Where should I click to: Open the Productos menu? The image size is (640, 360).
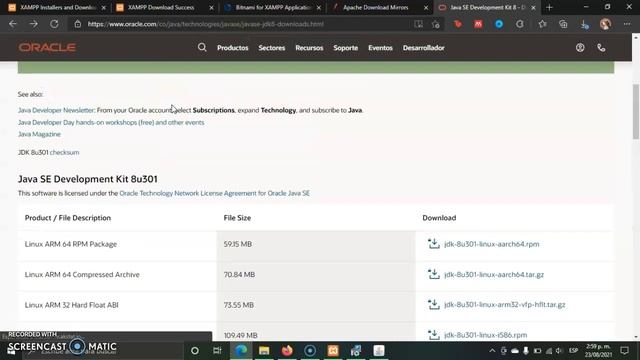[x=233, y=48]
